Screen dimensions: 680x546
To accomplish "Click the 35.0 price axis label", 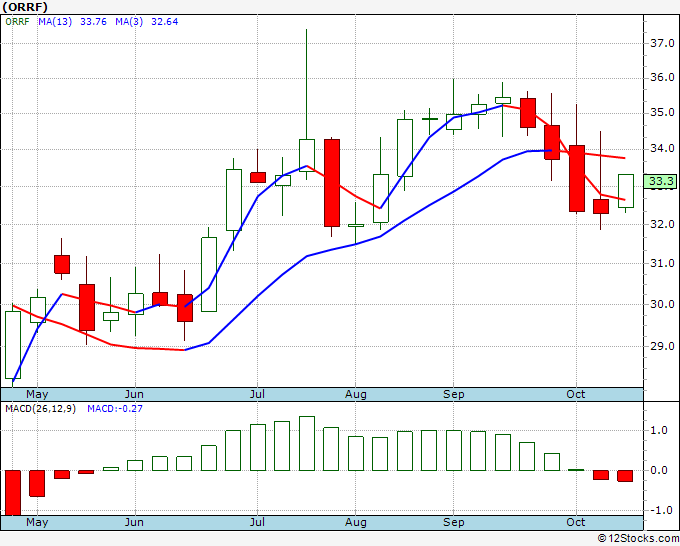I will click(x=662, y=113).
